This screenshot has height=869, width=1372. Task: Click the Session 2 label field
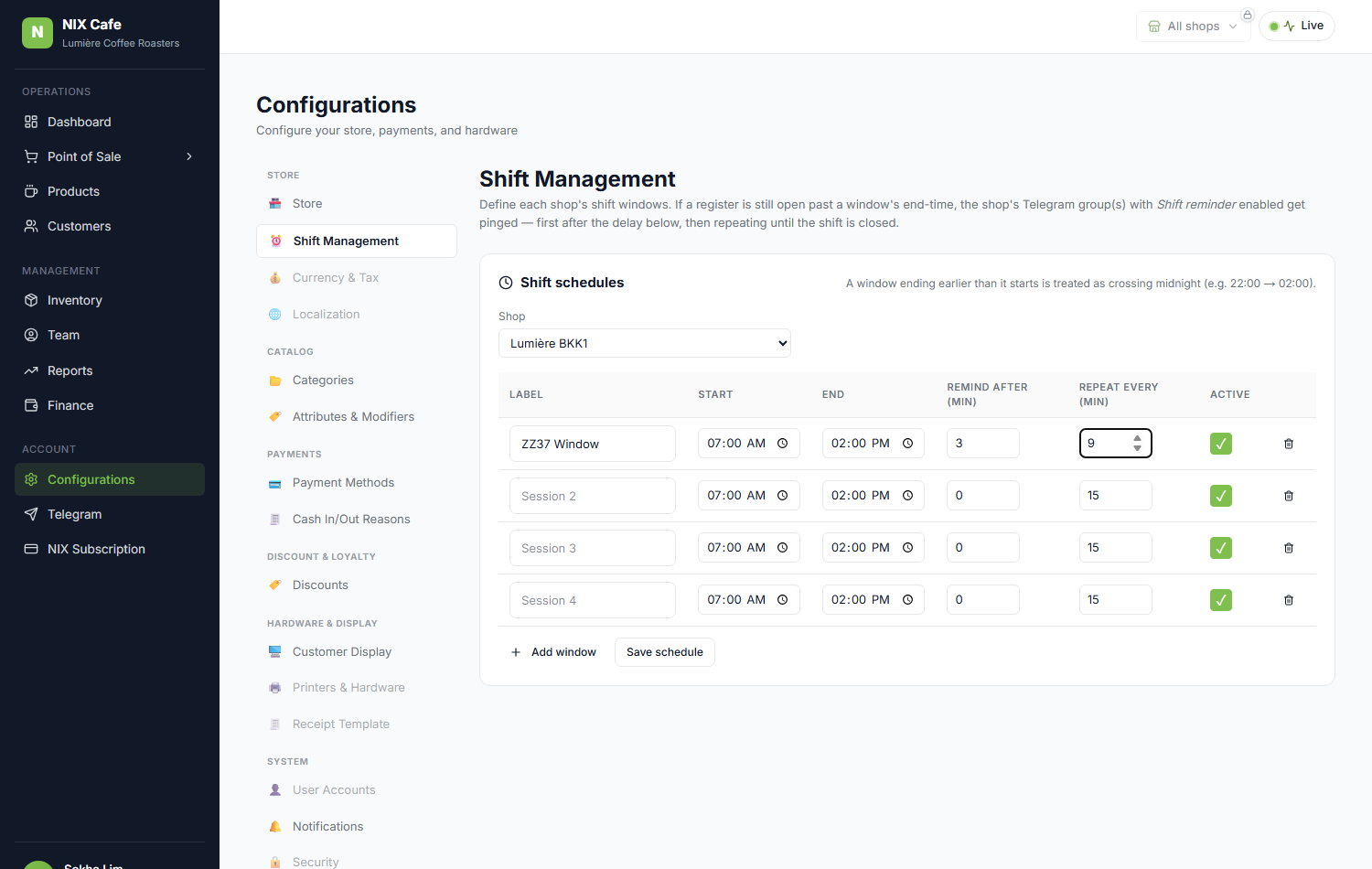[x=593, y=496]
